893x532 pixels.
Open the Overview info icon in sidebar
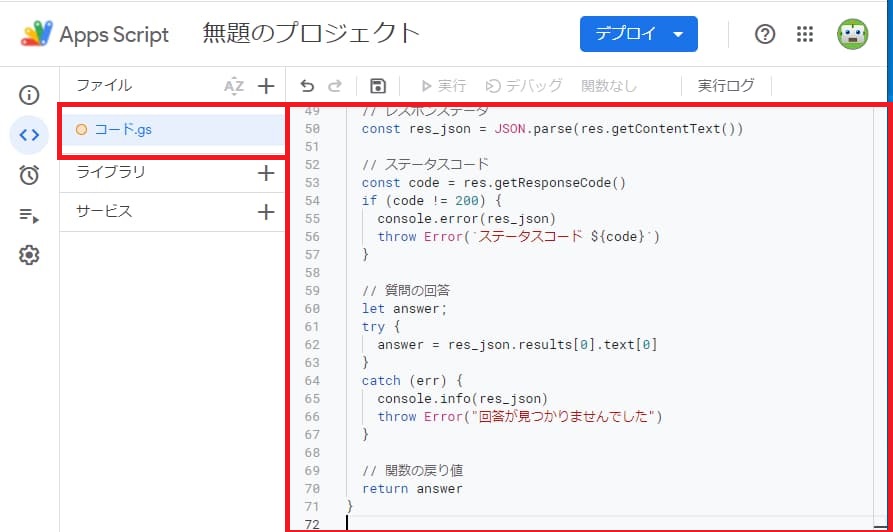pyautogui.click(x=29, y=95)
